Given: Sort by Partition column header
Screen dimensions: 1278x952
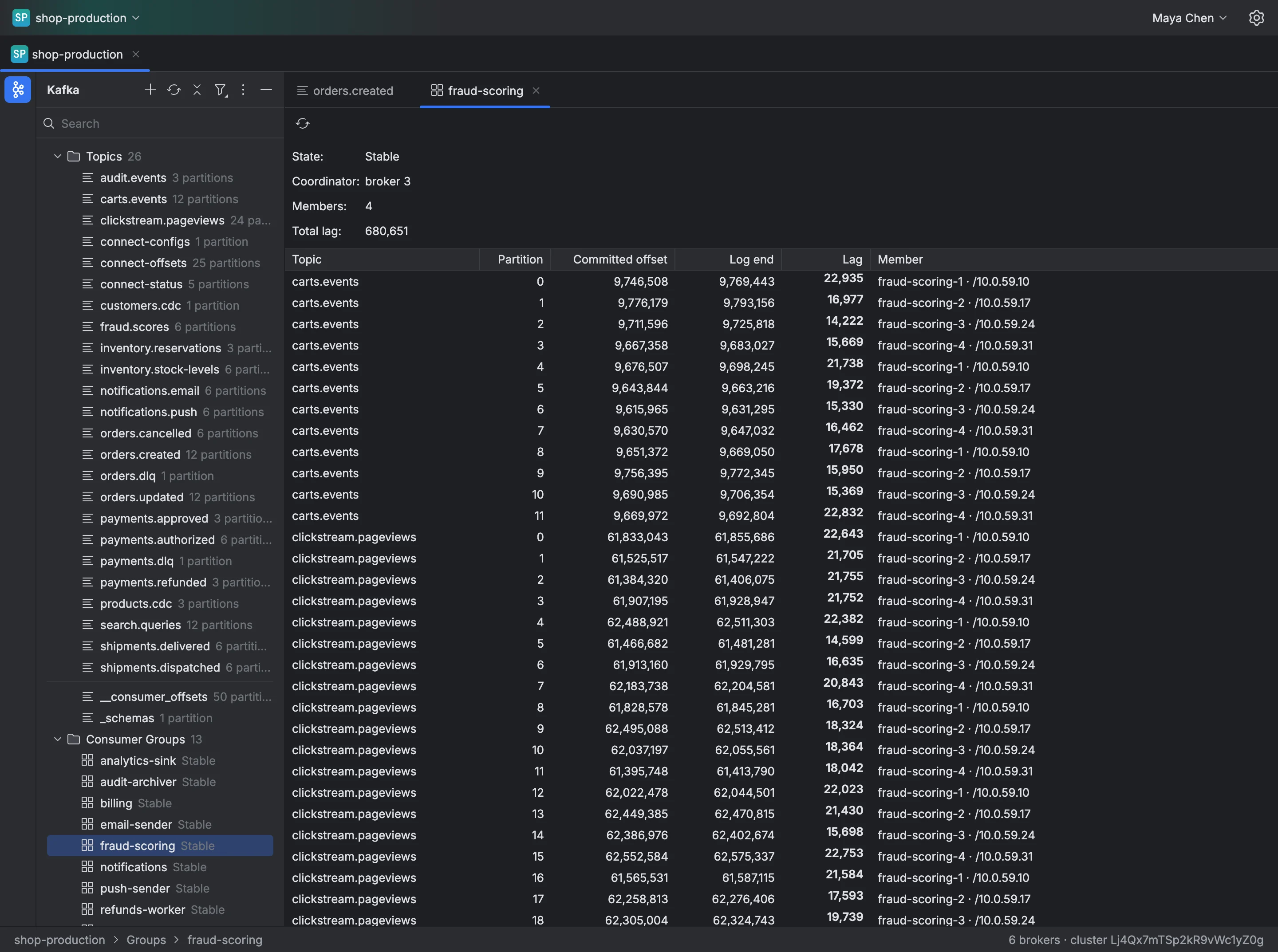Looking at the screenshot, I should point(515,260).
